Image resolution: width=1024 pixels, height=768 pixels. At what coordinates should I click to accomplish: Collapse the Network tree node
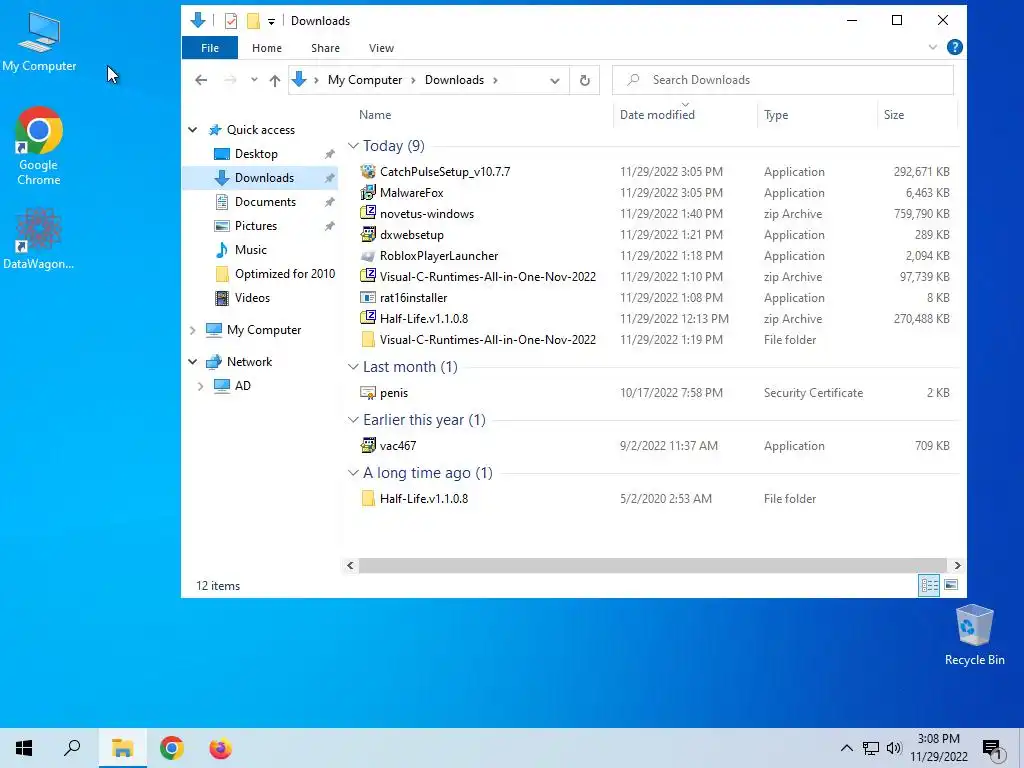coord(193,361)
